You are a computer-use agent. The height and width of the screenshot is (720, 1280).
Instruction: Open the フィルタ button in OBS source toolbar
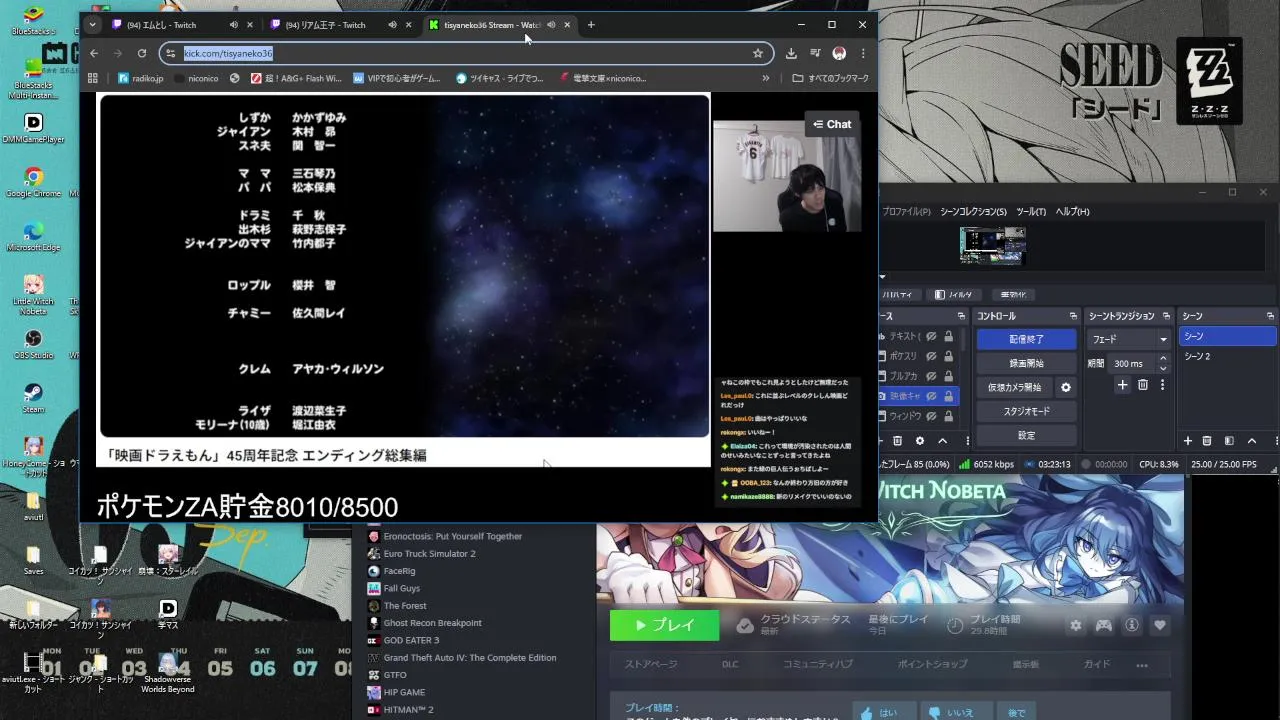(954, 295)
